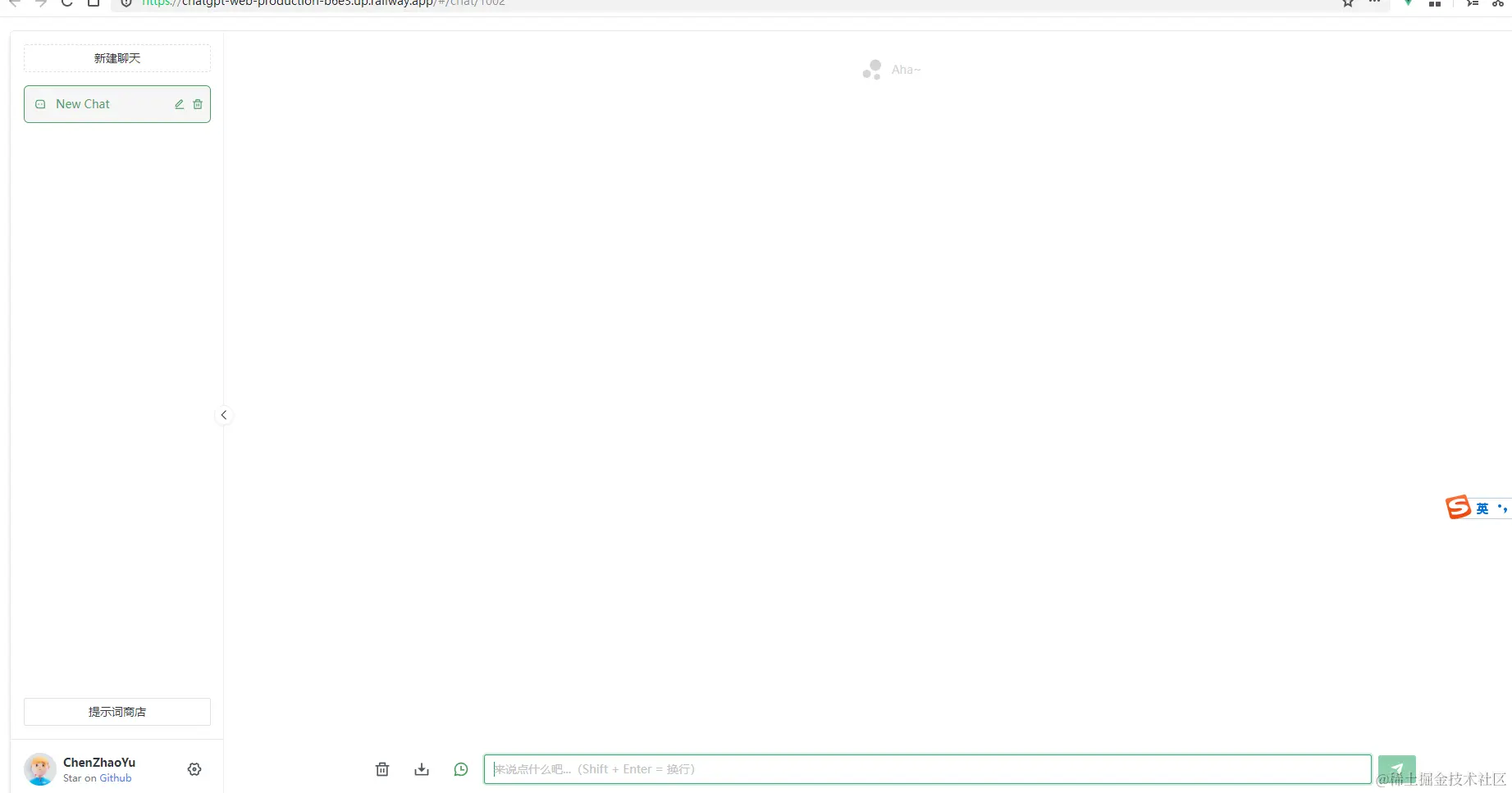Viewport: 1512px width, 793px height.
Task: Toggle context mode with green clock icon
Action: click(461, 769)
